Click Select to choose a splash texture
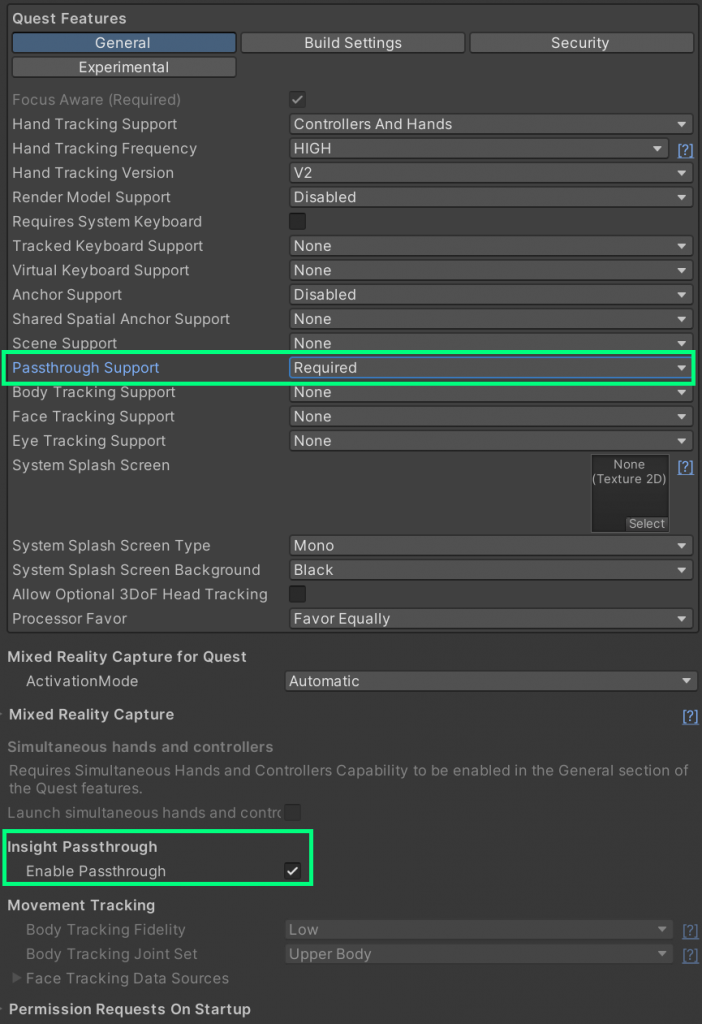 [x=645, y=523]
